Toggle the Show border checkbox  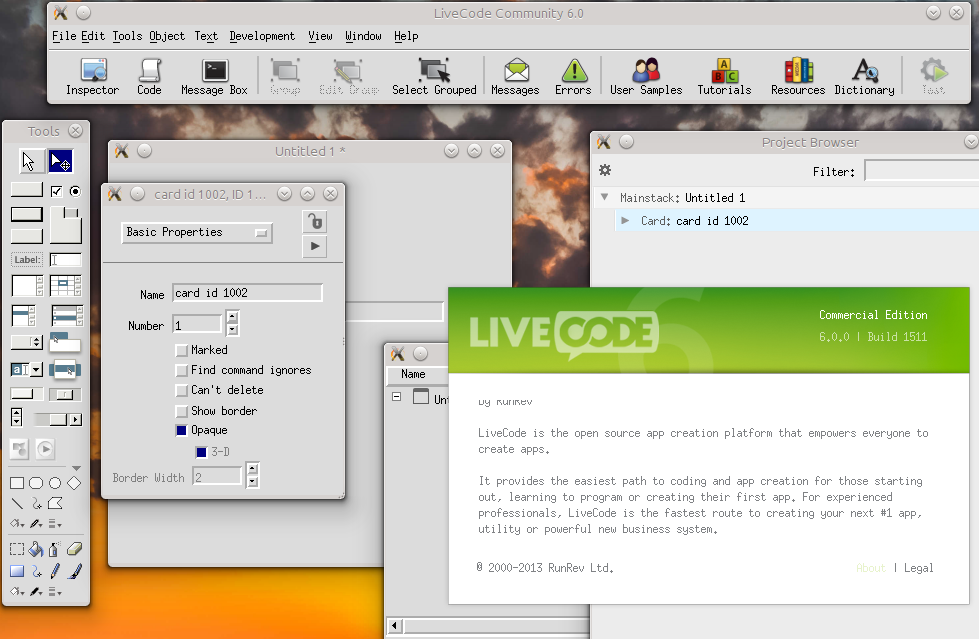point(181,411)
